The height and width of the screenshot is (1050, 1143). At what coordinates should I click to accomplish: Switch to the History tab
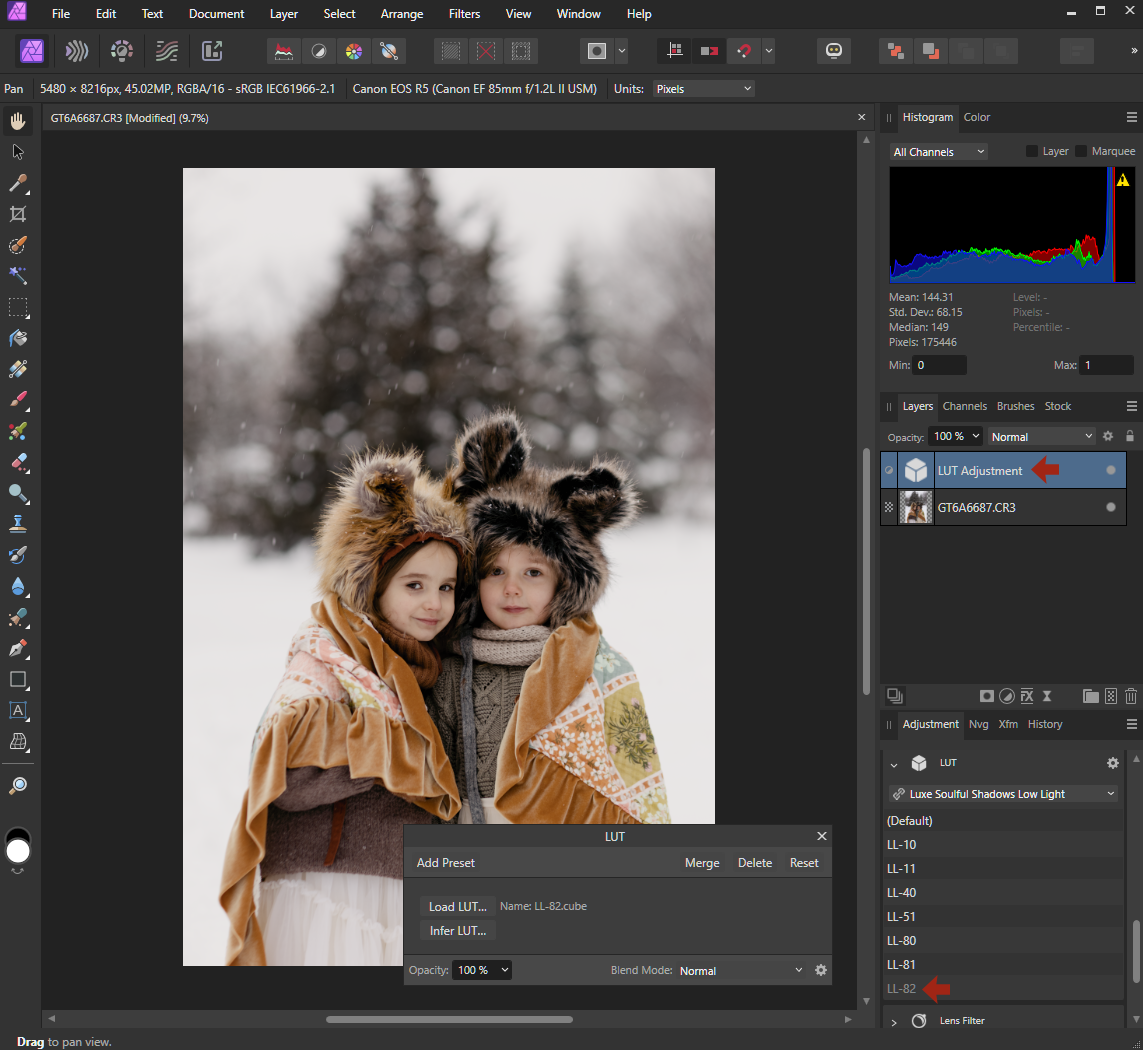pyautogui.click(x=1044, y=724)
